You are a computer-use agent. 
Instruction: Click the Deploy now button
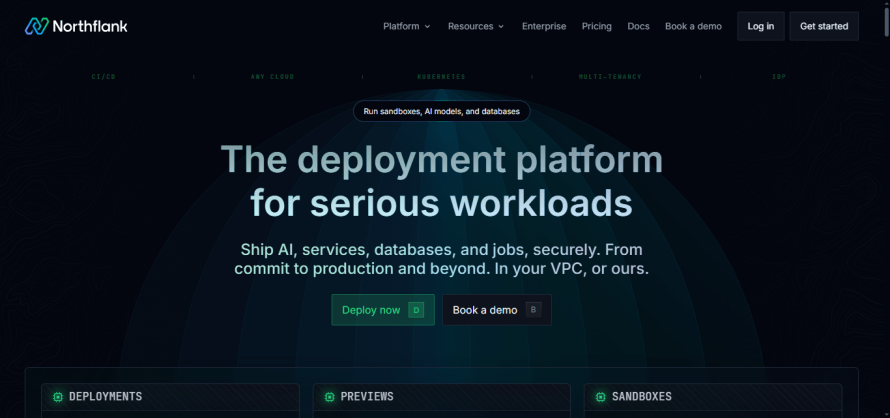click(383, 310)
